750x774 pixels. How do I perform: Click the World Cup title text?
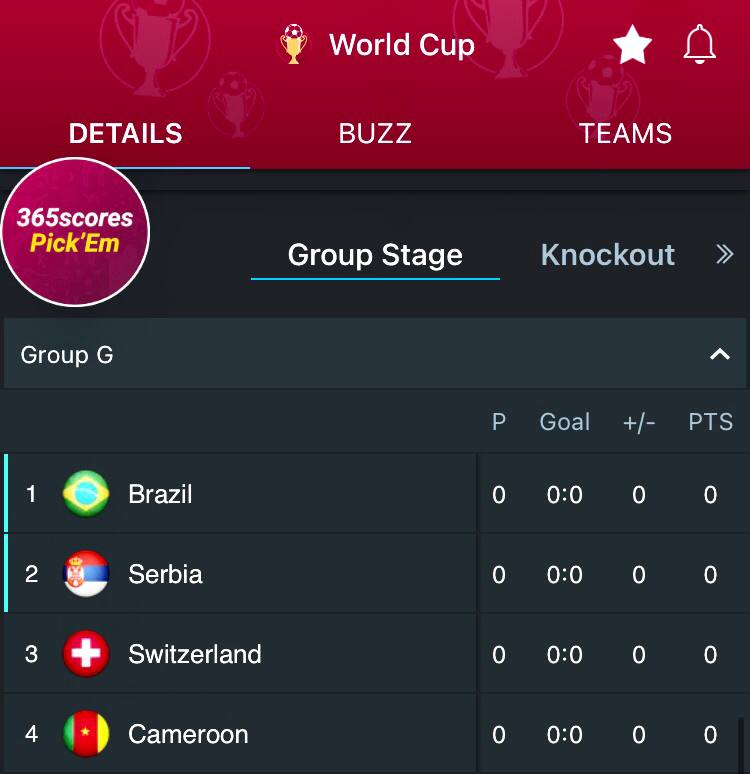(401, 45)
